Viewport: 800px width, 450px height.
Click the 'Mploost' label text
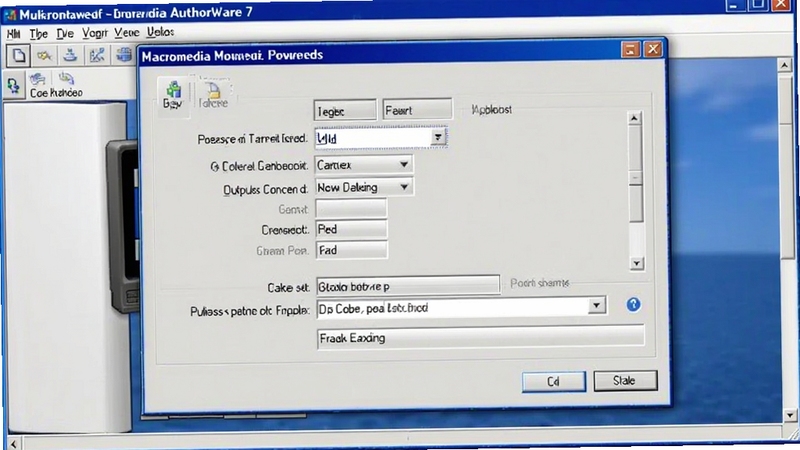[491, 110]
